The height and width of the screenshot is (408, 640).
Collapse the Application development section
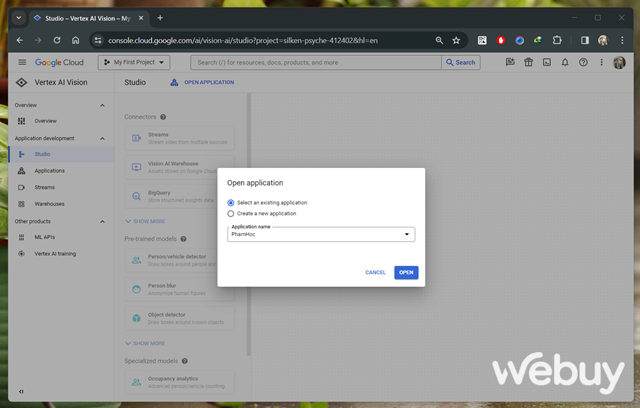coord(102,138)
